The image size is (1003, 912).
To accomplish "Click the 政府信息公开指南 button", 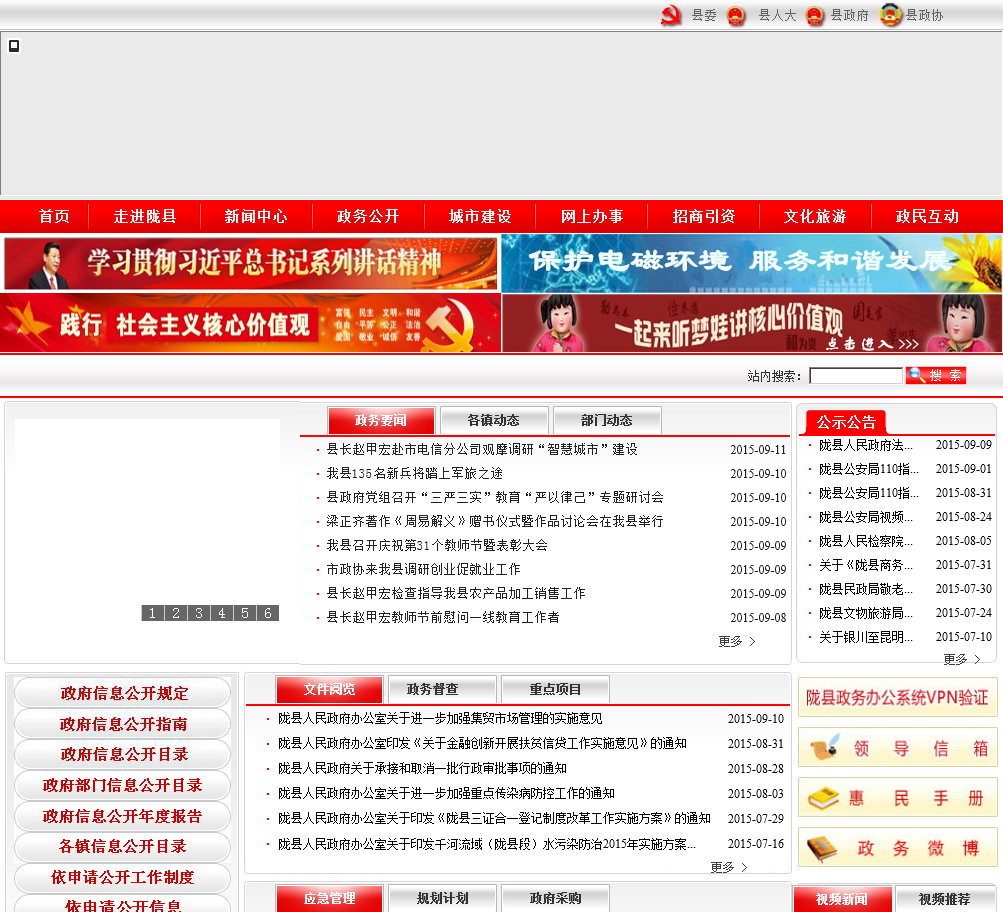I will [x=123, y=724].
